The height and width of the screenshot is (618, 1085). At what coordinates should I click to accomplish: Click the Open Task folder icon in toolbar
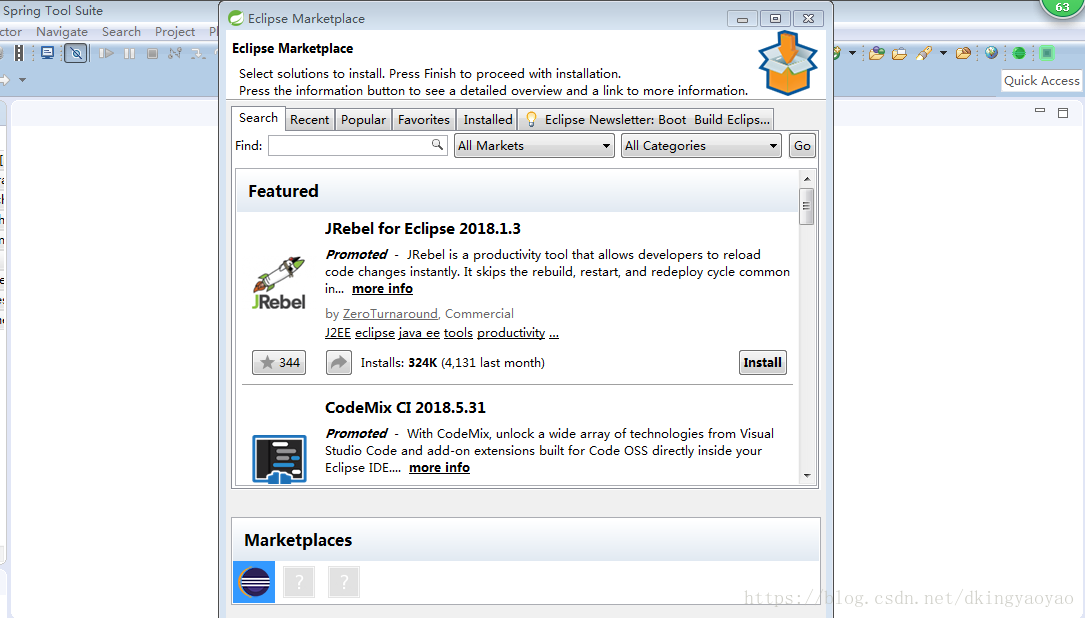coord(899,53)
